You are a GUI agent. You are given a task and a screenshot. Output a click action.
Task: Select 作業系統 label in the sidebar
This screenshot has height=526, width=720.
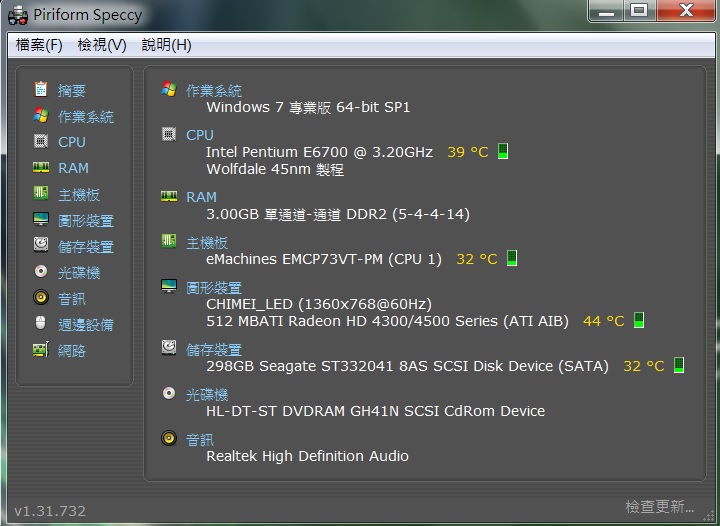tap(85, 117)
